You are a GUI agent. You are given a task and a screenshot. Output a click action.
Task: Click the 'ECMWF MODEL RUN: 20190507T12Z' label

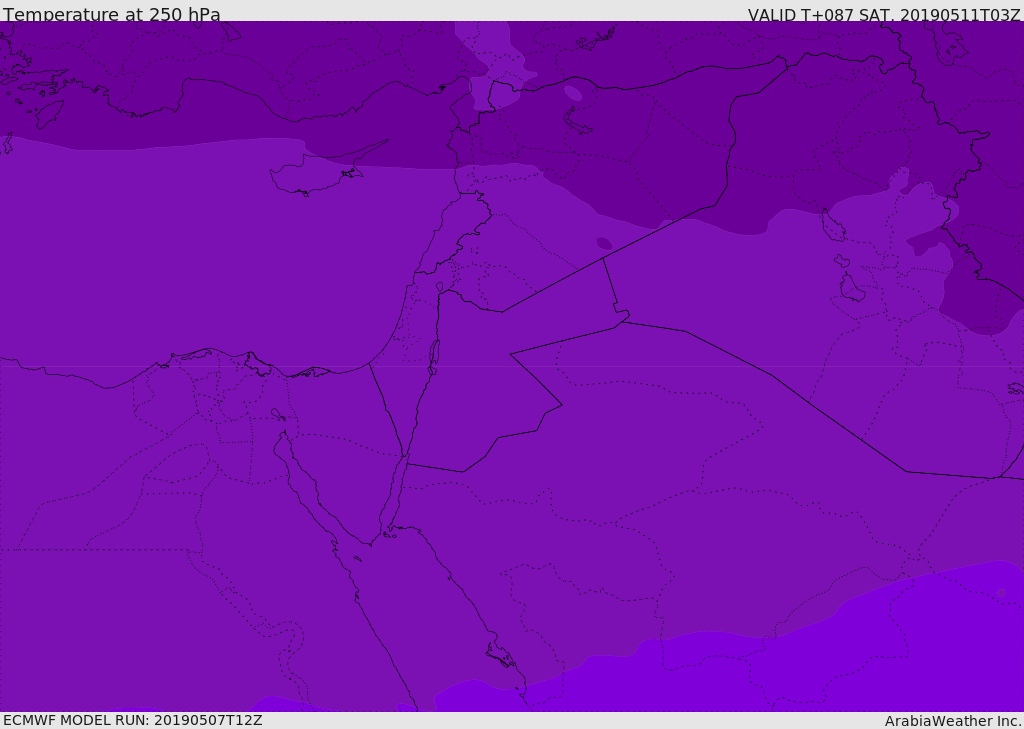[133, 720]
